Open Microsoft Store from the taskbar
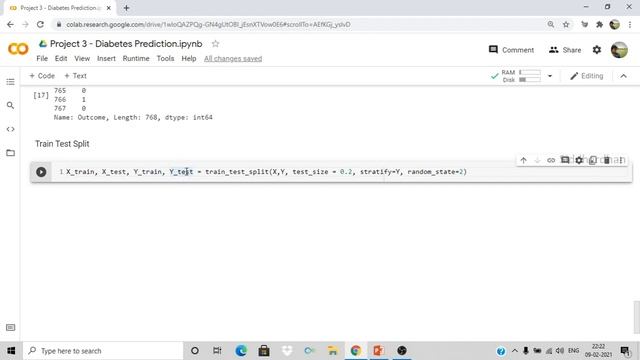640x360 pixels. tap(264, 351)
